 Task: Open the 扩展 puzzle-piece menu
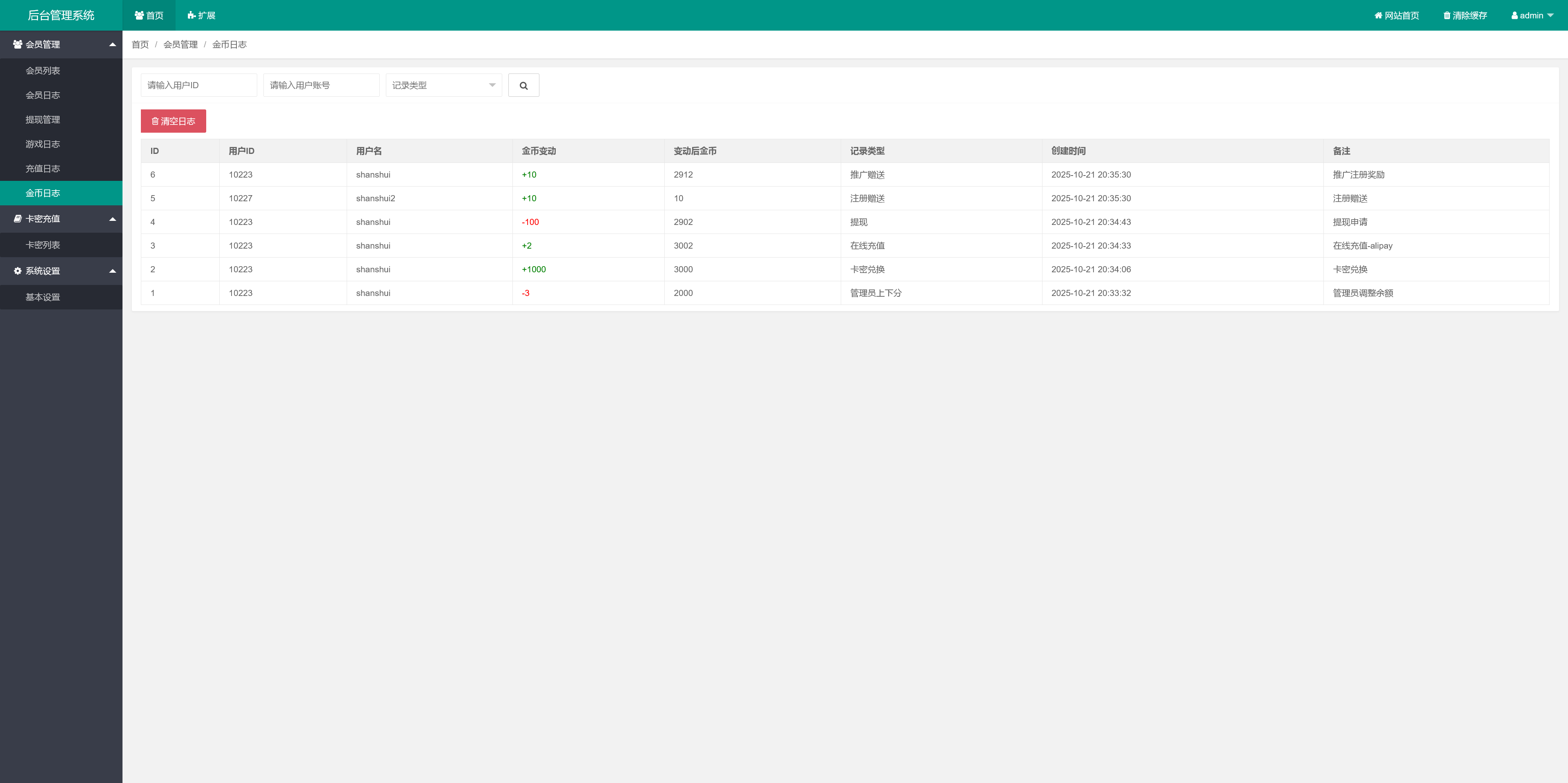(x=201, y=15)
